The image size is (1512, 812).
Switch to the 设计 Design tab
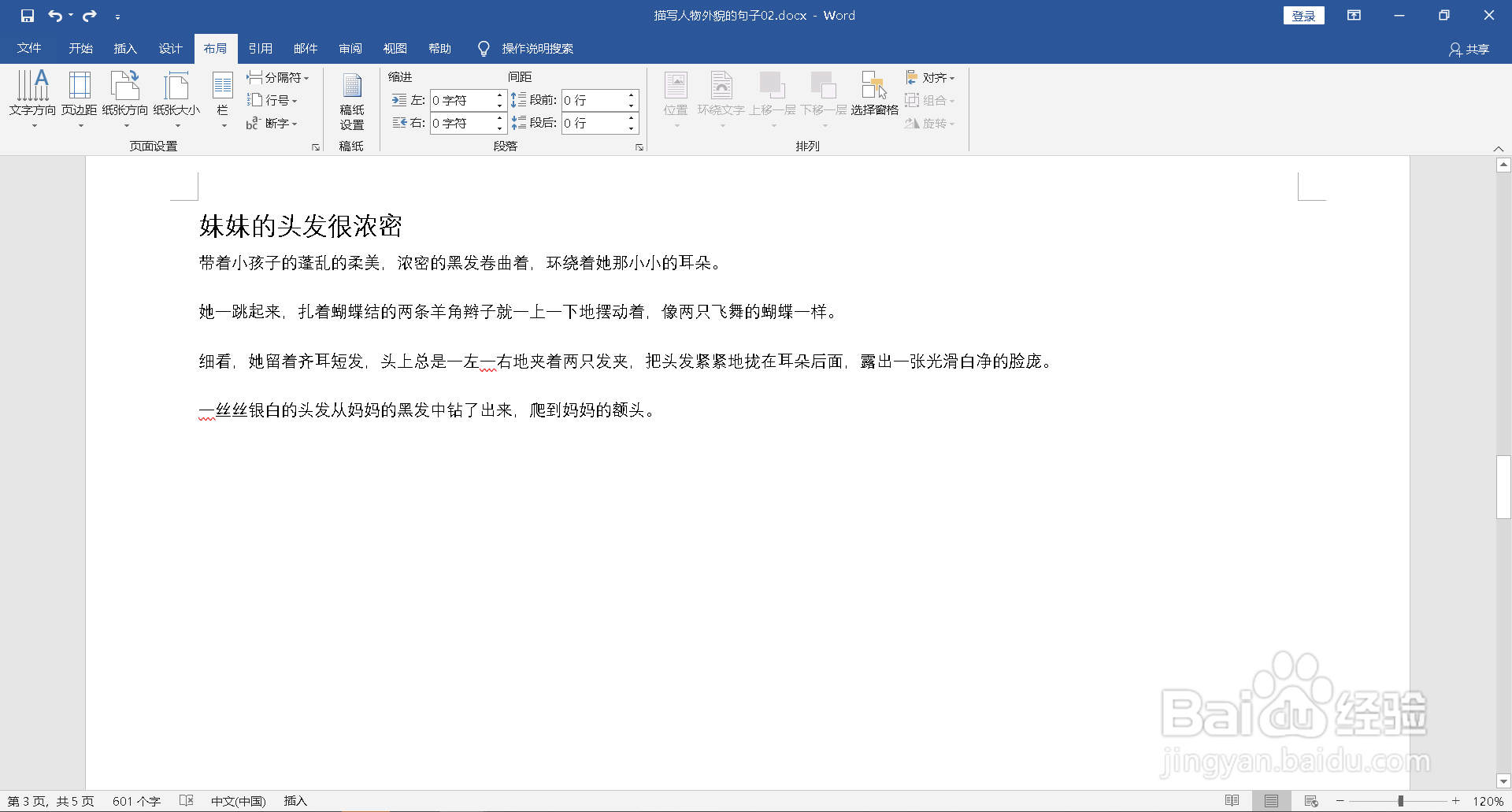click(170, 49)
